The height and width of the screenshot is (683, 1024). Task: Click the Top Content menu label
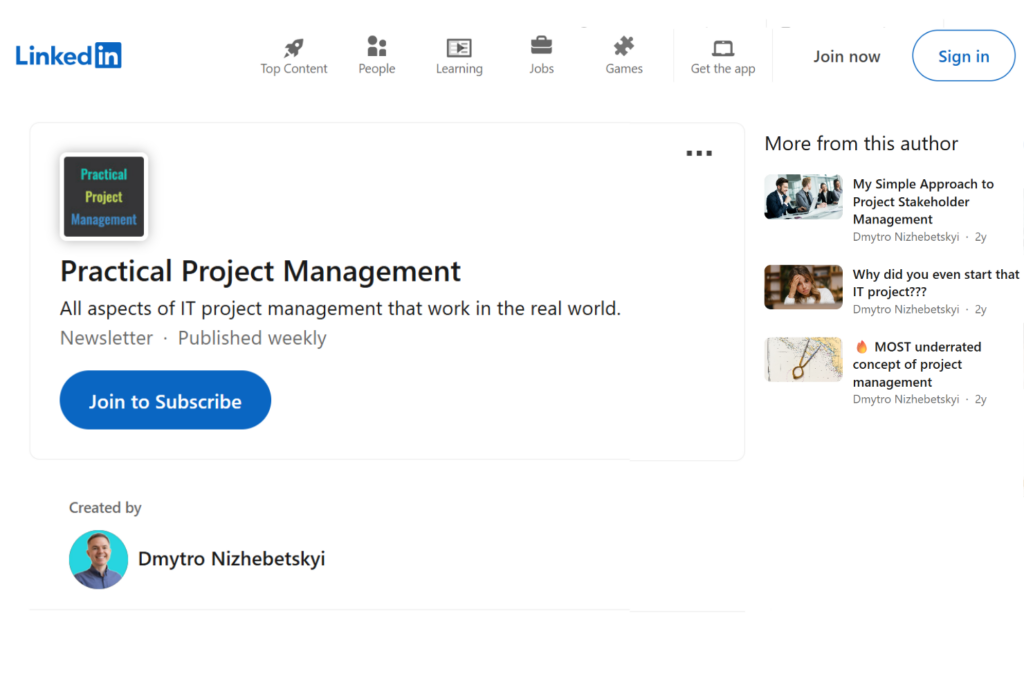(294, 69)
